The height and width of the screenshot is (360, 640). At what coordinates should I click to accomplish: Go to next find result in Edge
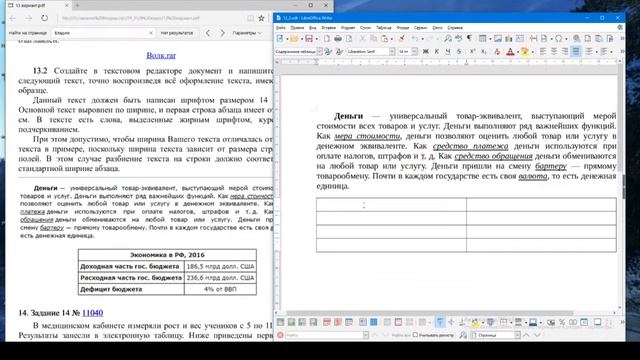coord(222,33)
